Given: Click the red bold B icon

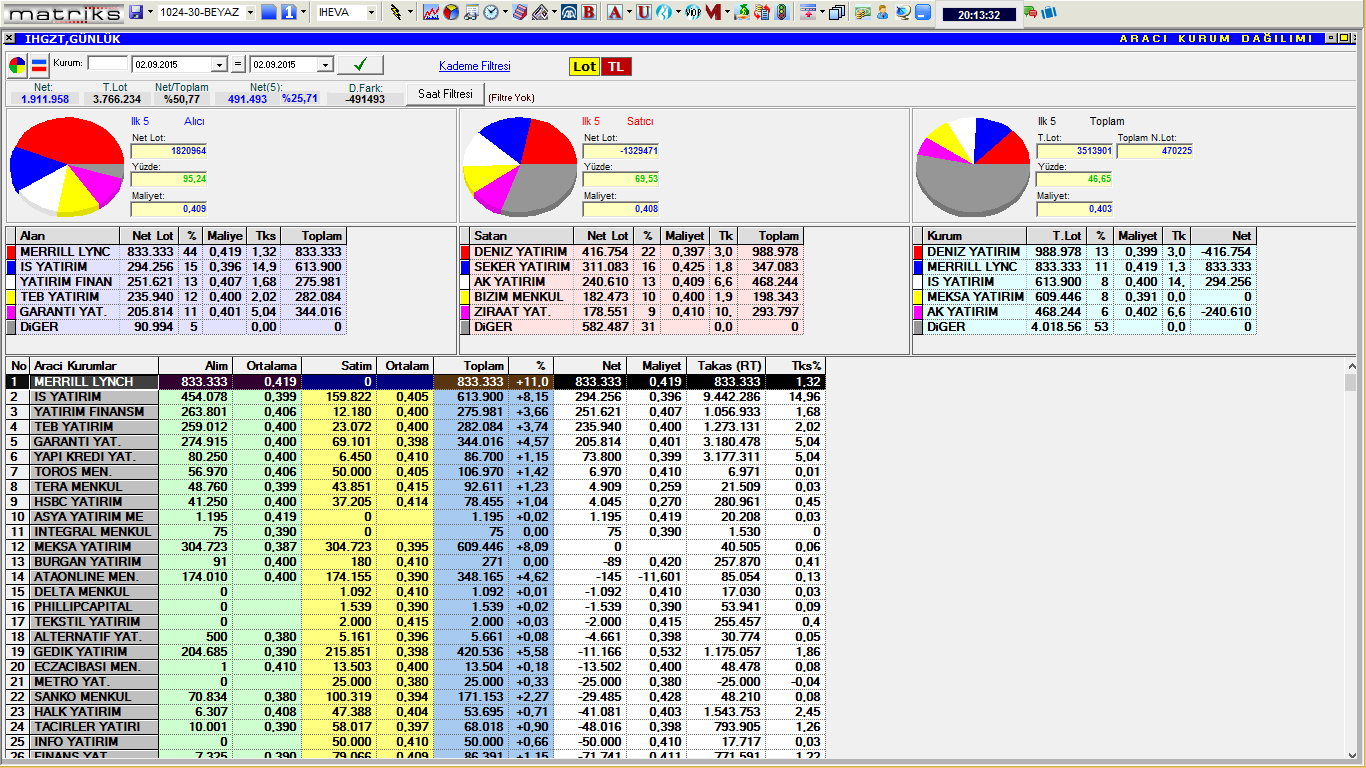Looking at the screenshot, I should pos(589,13).
